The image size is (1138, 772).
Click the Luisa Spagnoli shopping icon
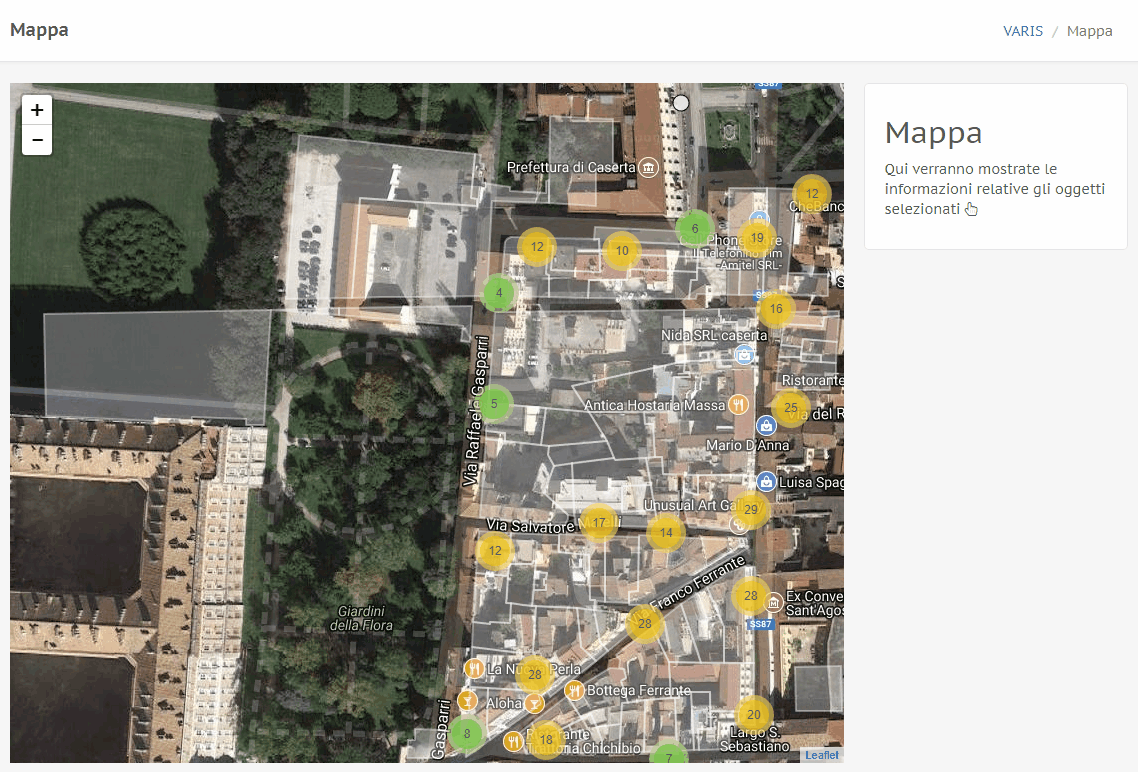click(x=766, y=482)
